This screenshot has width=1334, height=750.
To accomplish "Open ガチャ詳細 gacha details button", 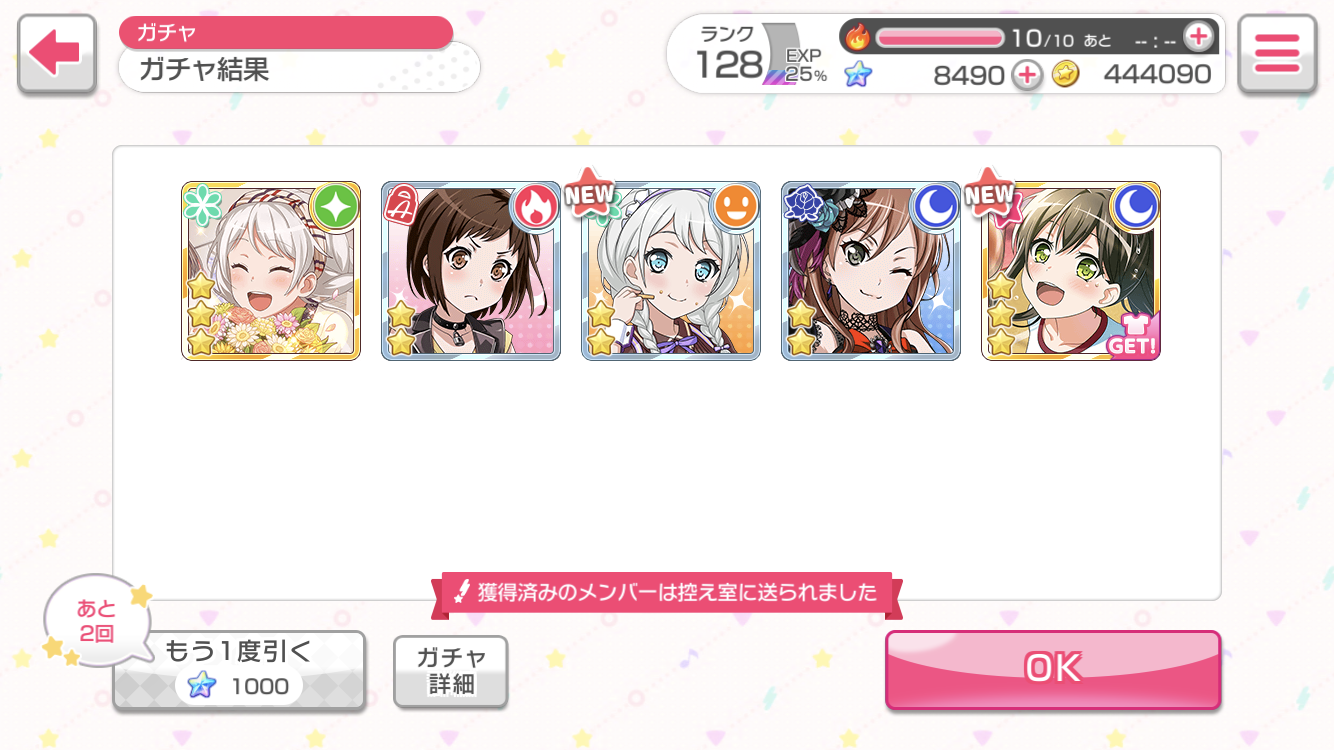I will (451, 671).
